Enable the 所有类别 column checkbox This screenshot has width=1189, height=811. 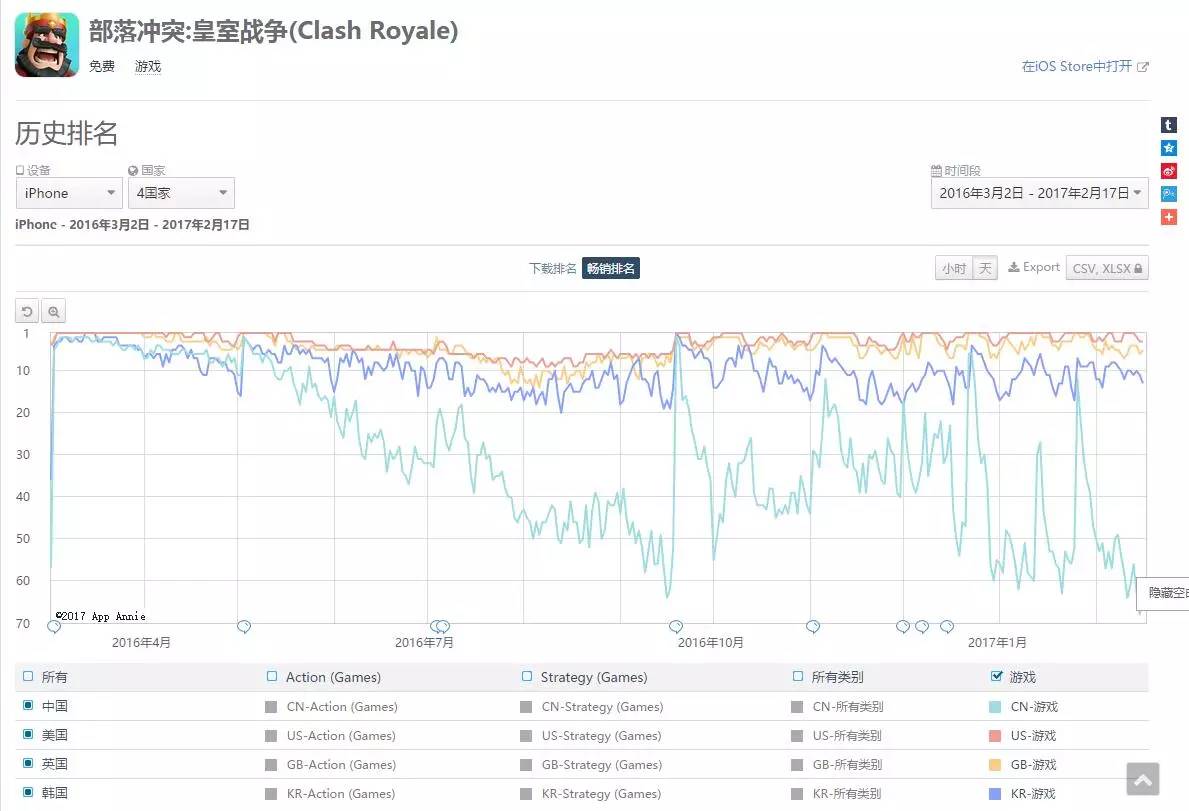(x=798, y=676)
